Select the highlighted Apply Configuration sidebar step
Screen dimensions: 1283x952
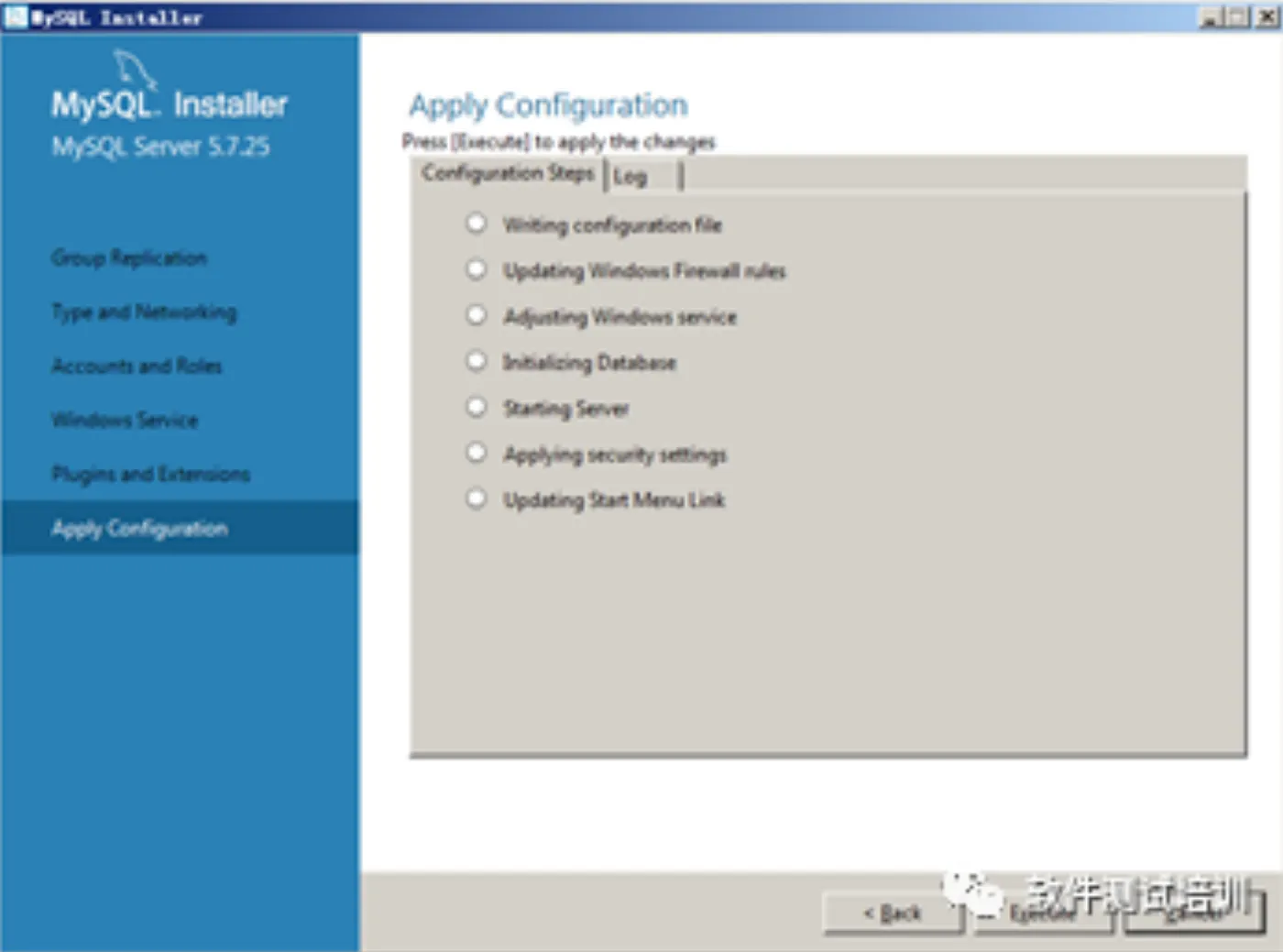tap(181, 528)
